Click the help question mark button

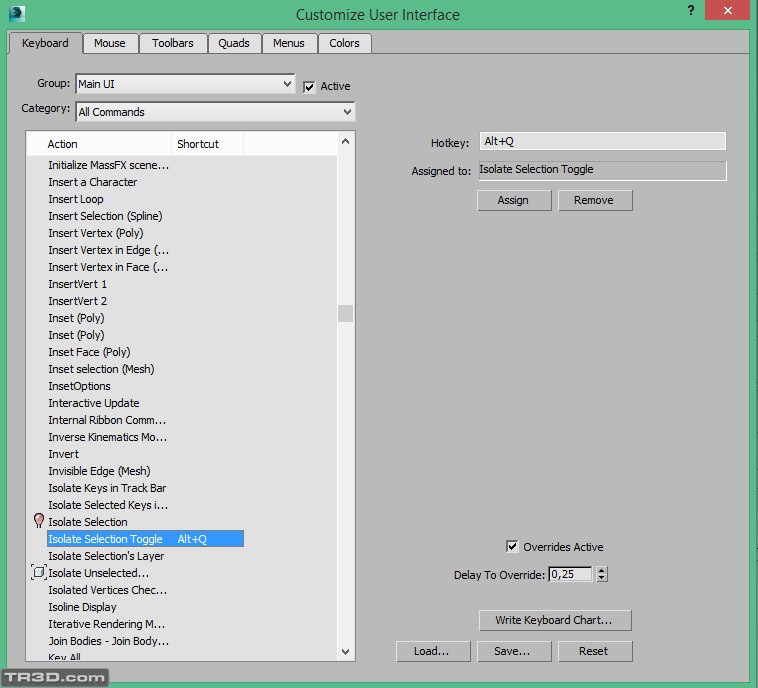[x=691, y=11]
